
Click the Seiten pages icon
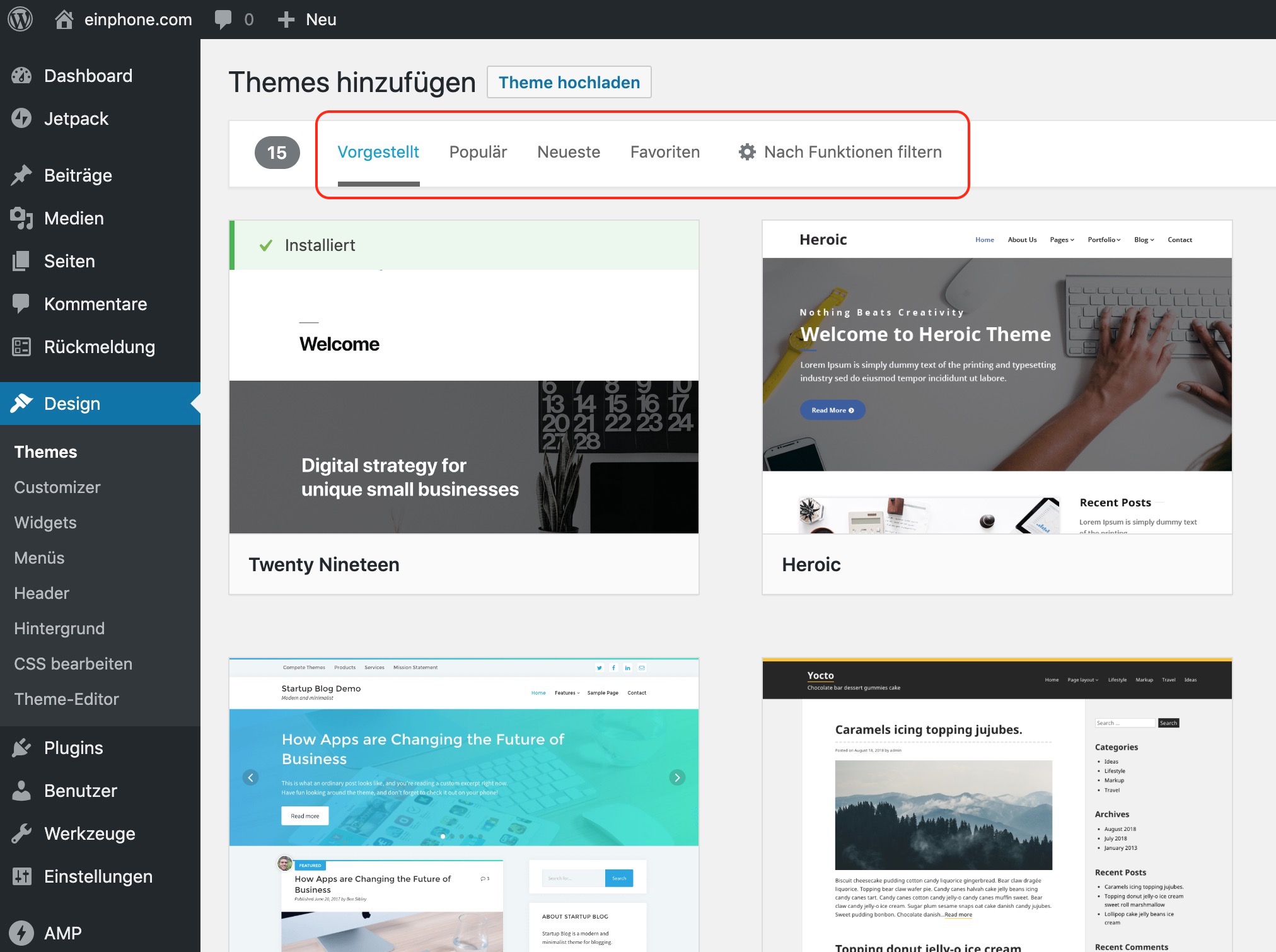21,261
